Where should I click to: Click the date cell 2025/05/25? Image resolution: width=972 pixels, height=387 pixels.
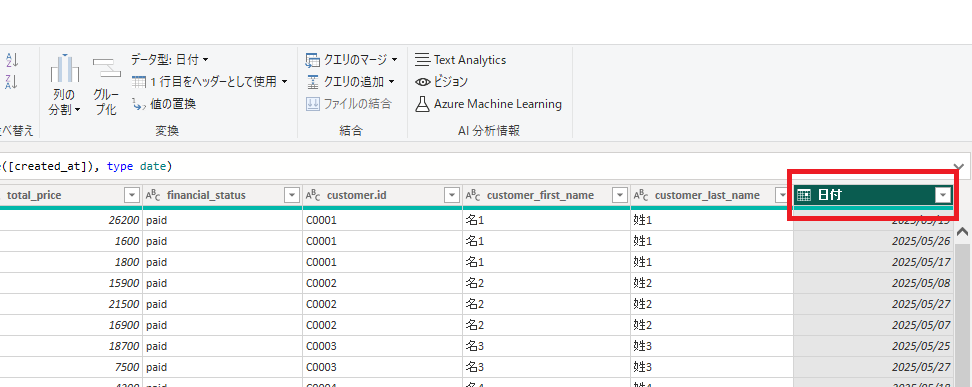tap(873, 346)
